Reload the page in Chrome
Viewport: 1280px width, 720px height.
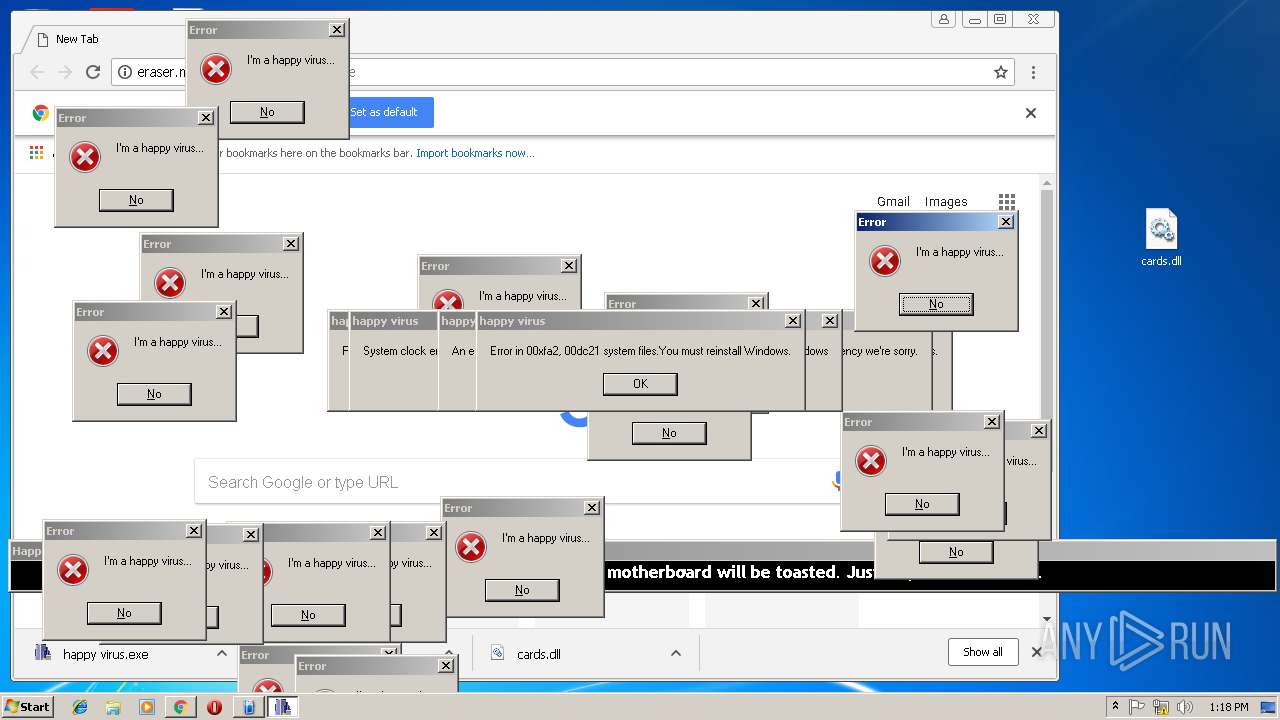93,72
